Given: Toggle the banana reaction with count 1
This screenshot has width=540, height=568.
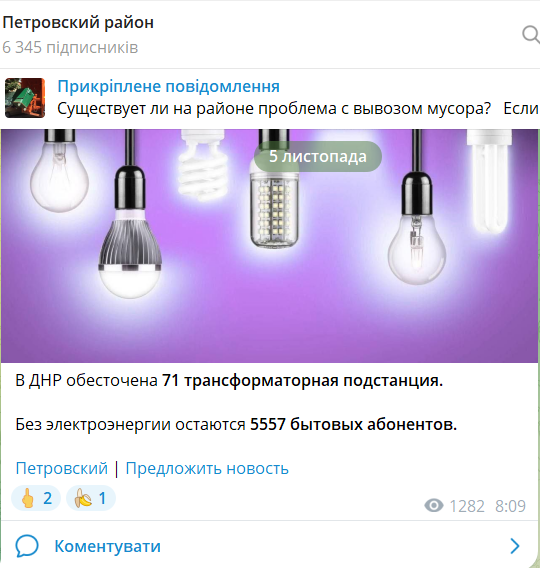Looking at the screenshot, I should 91,498.
